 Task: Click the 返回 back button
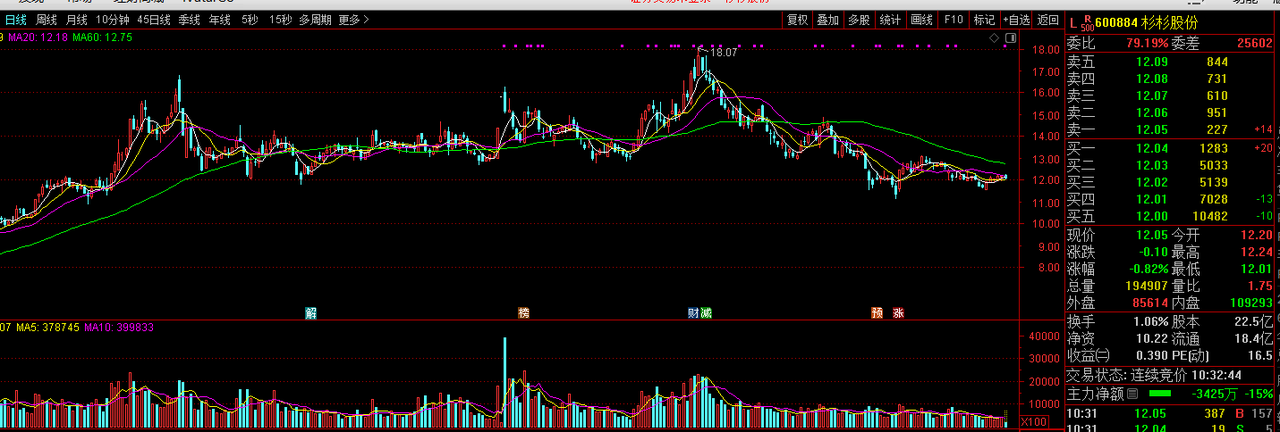(x=1048, y=19)
